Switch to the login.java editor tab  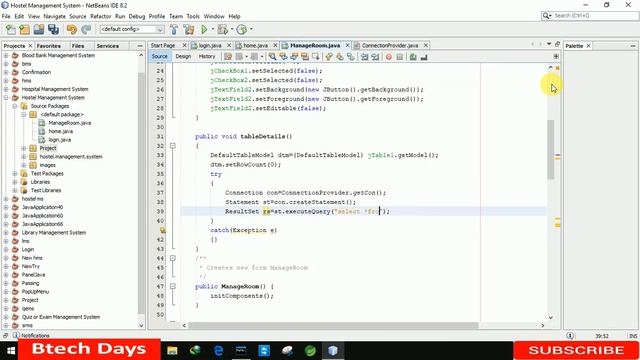[210, 45]
